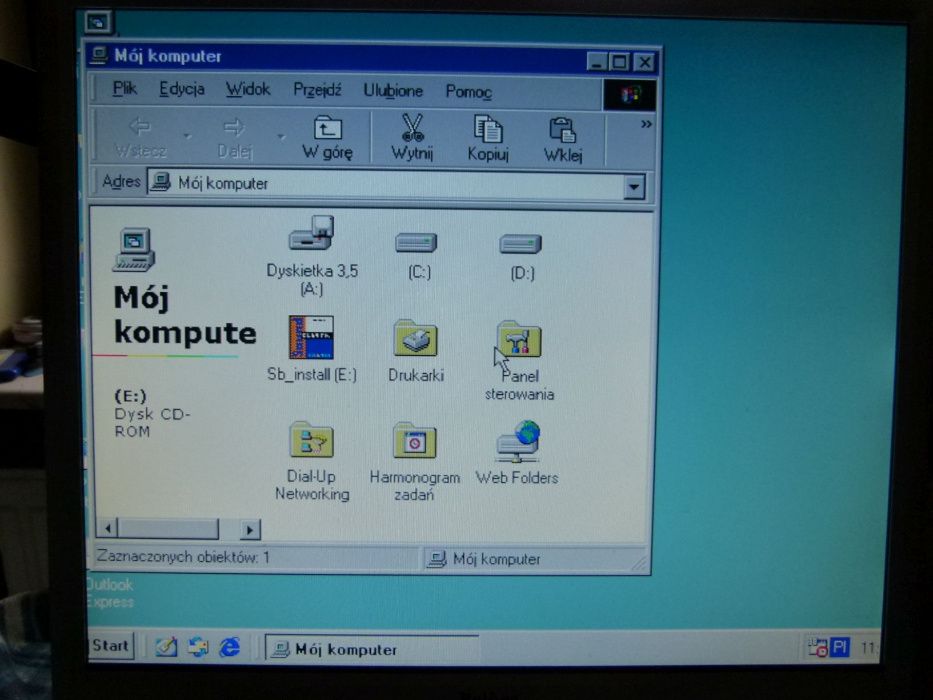The width and height of the screenshot is (933, 700).
Task: Click the Wstecz back arrow button
Action: [140, 137]
